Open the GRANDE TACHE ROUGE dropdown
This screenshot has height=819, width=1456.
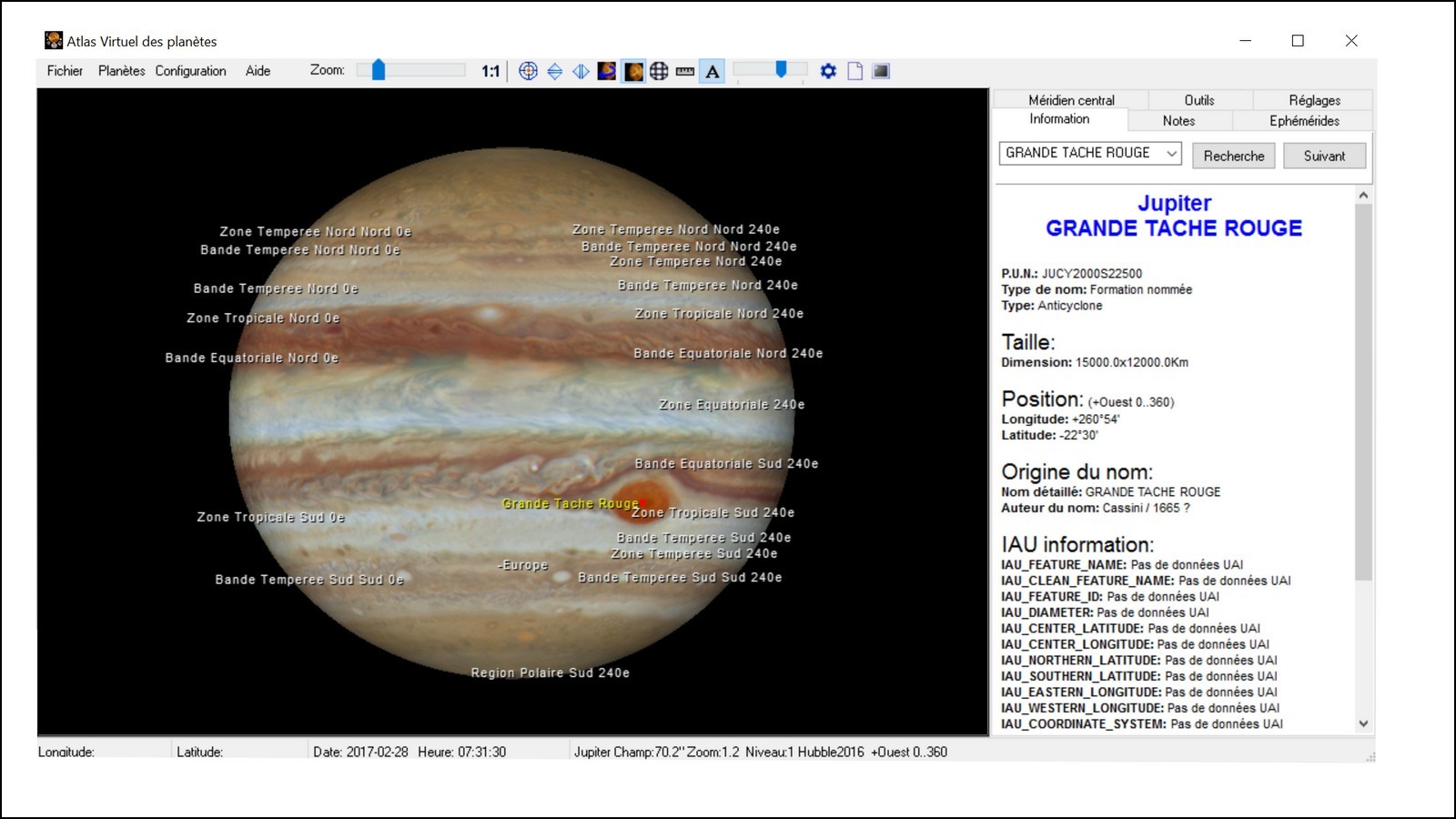click(1171, 154)
